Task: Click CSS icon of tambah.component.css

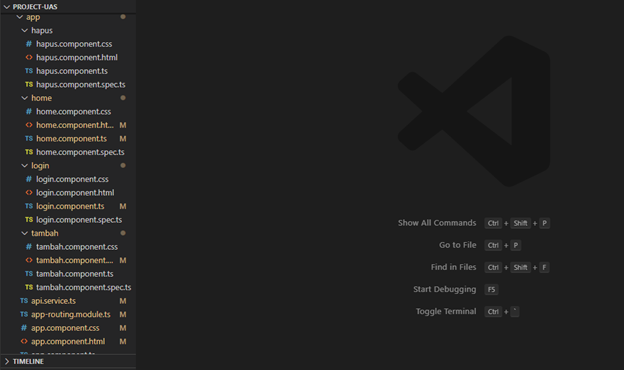Action: pyautogui.click(x=29, y=247)
